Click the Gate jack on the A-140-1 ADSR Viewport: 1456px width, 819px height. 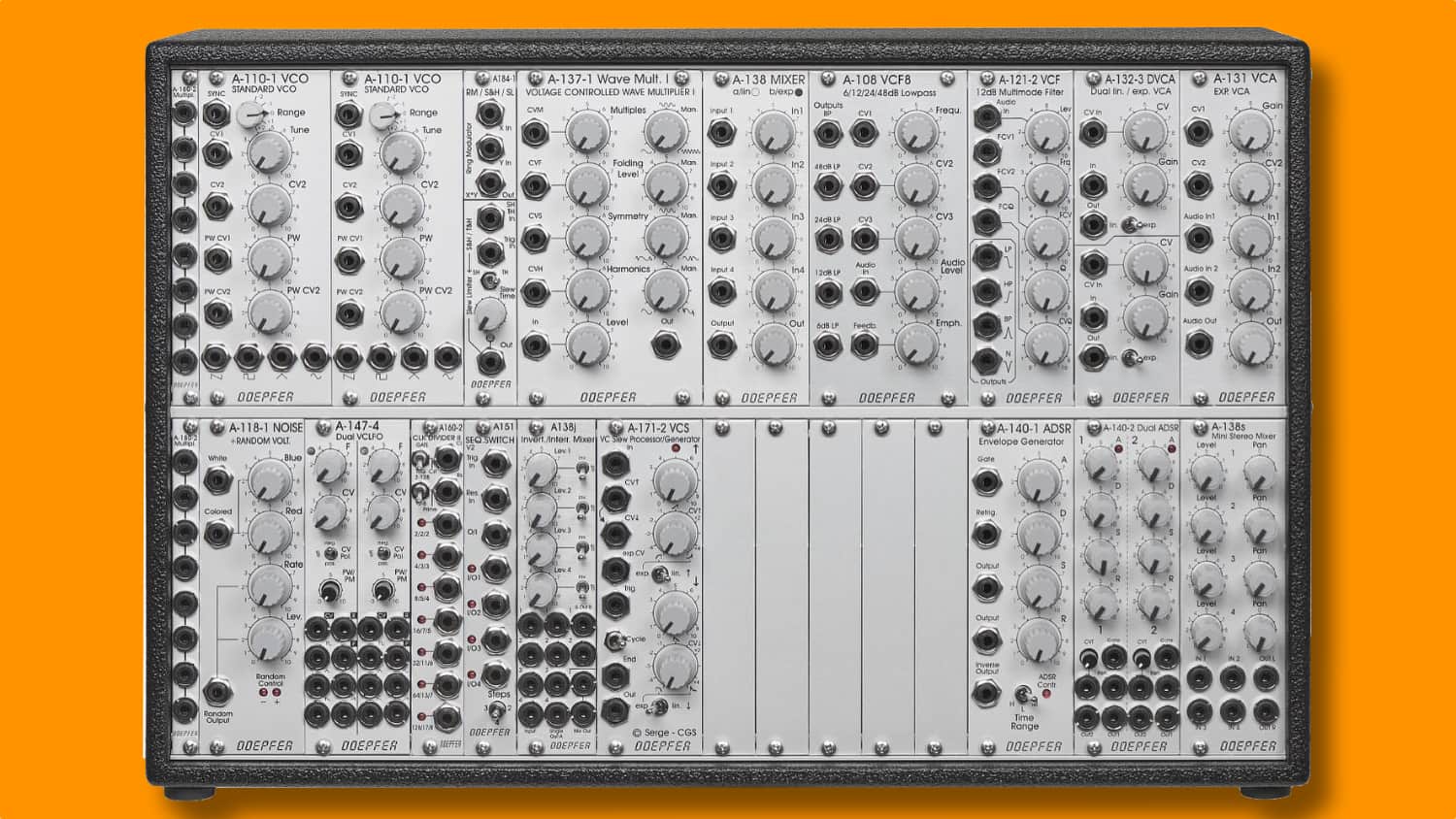[986, 480]
